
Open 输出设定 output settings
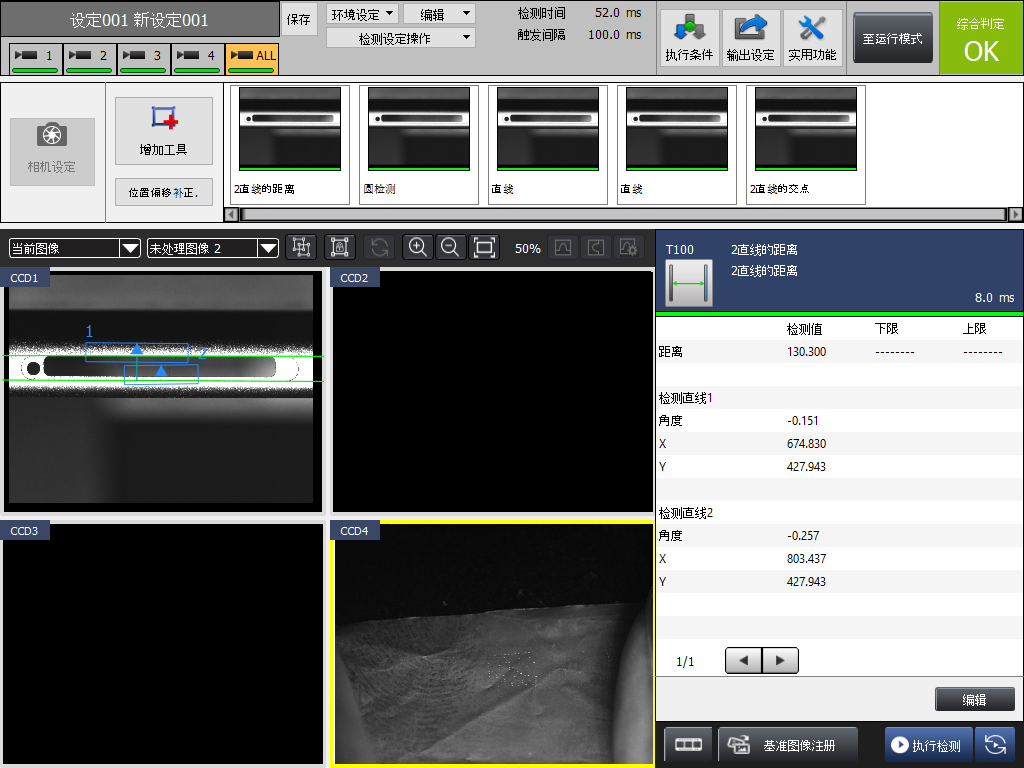coord(750,39)
